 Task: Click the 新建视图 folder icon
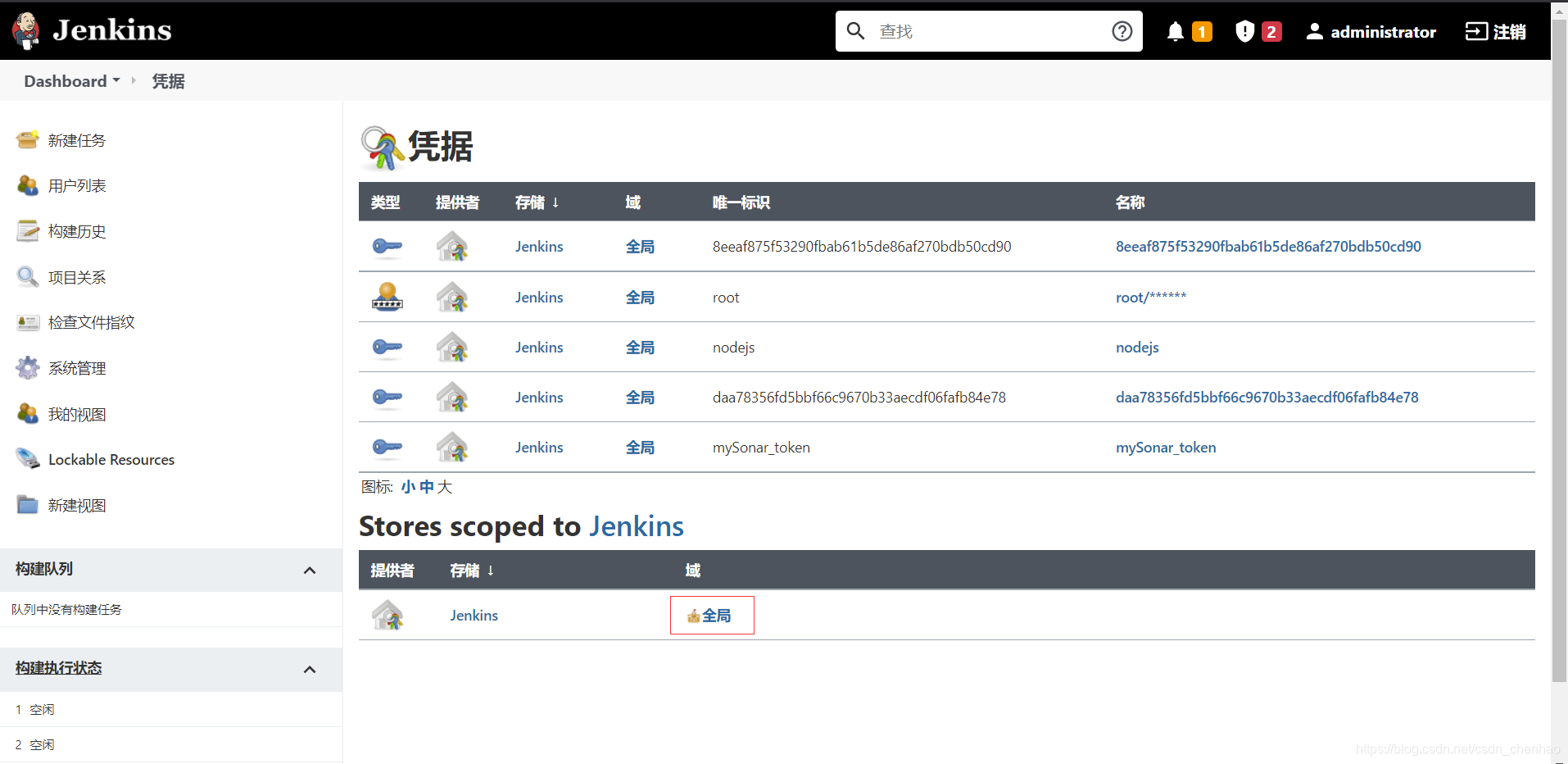pyautogui.click(x=28, y=505)
